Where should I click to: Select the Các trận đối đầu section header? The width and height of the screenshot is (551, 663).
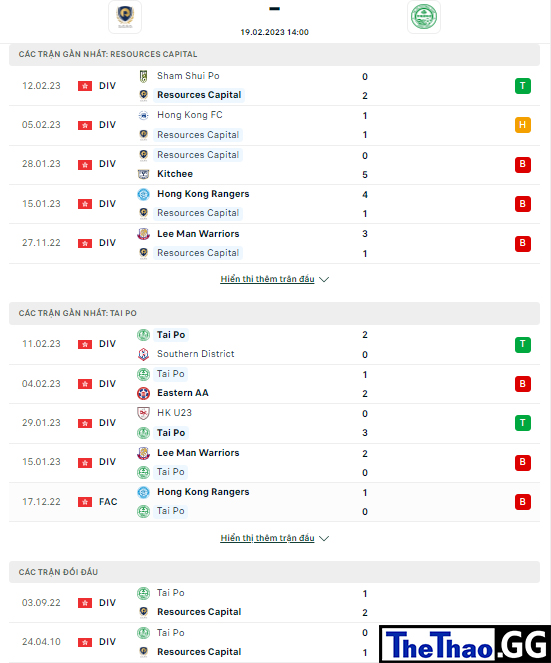pyautogui.click(x=274, y=572)
